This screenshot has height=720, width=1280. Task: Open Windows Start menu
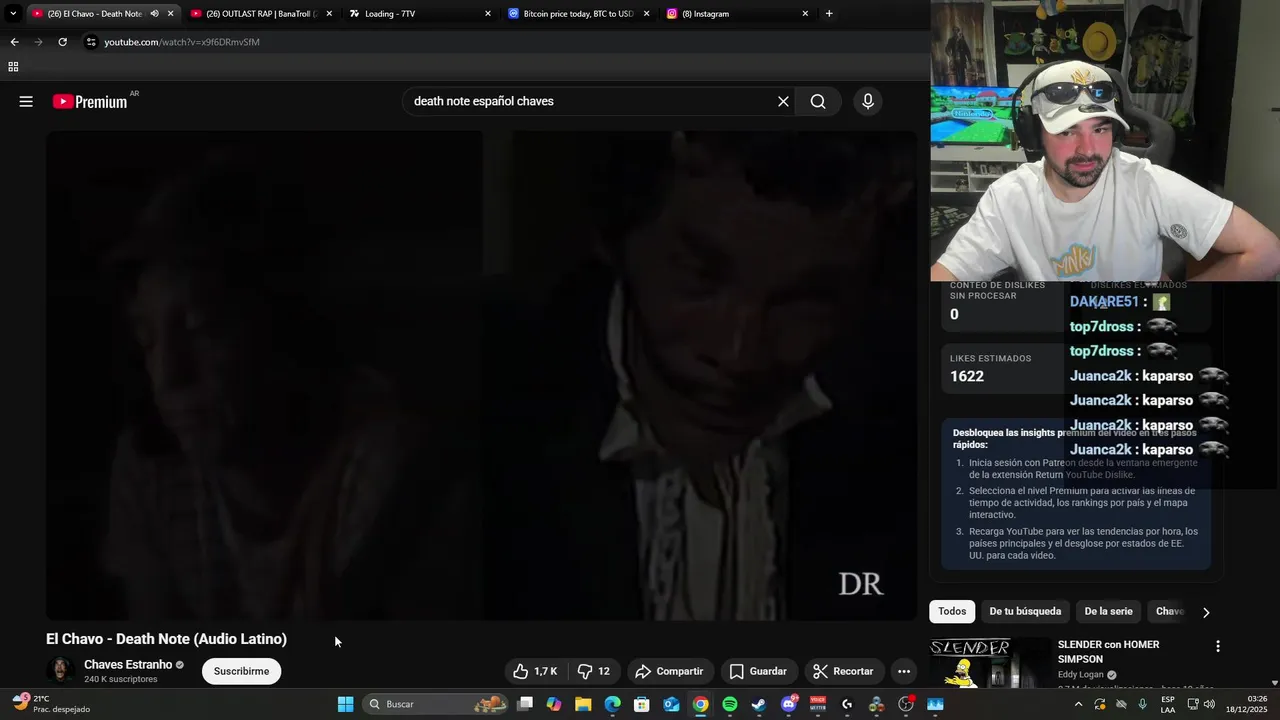click(x=345, y=704)
